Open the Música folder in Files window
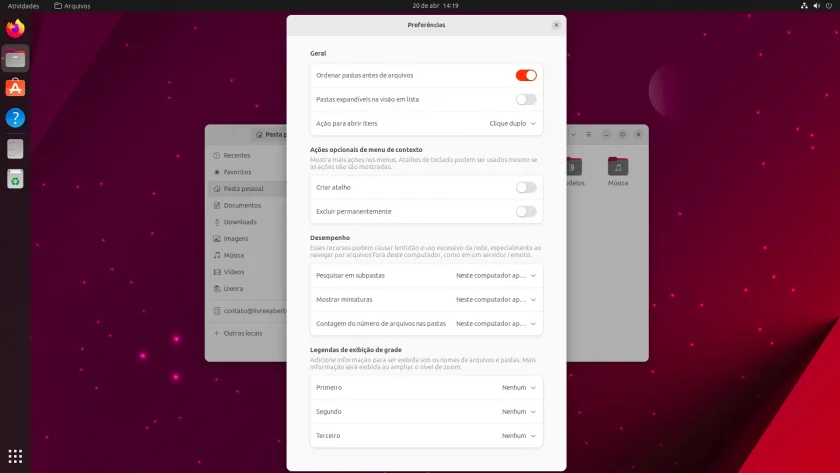This screenshot has width=840, height=473. [618, 171]
